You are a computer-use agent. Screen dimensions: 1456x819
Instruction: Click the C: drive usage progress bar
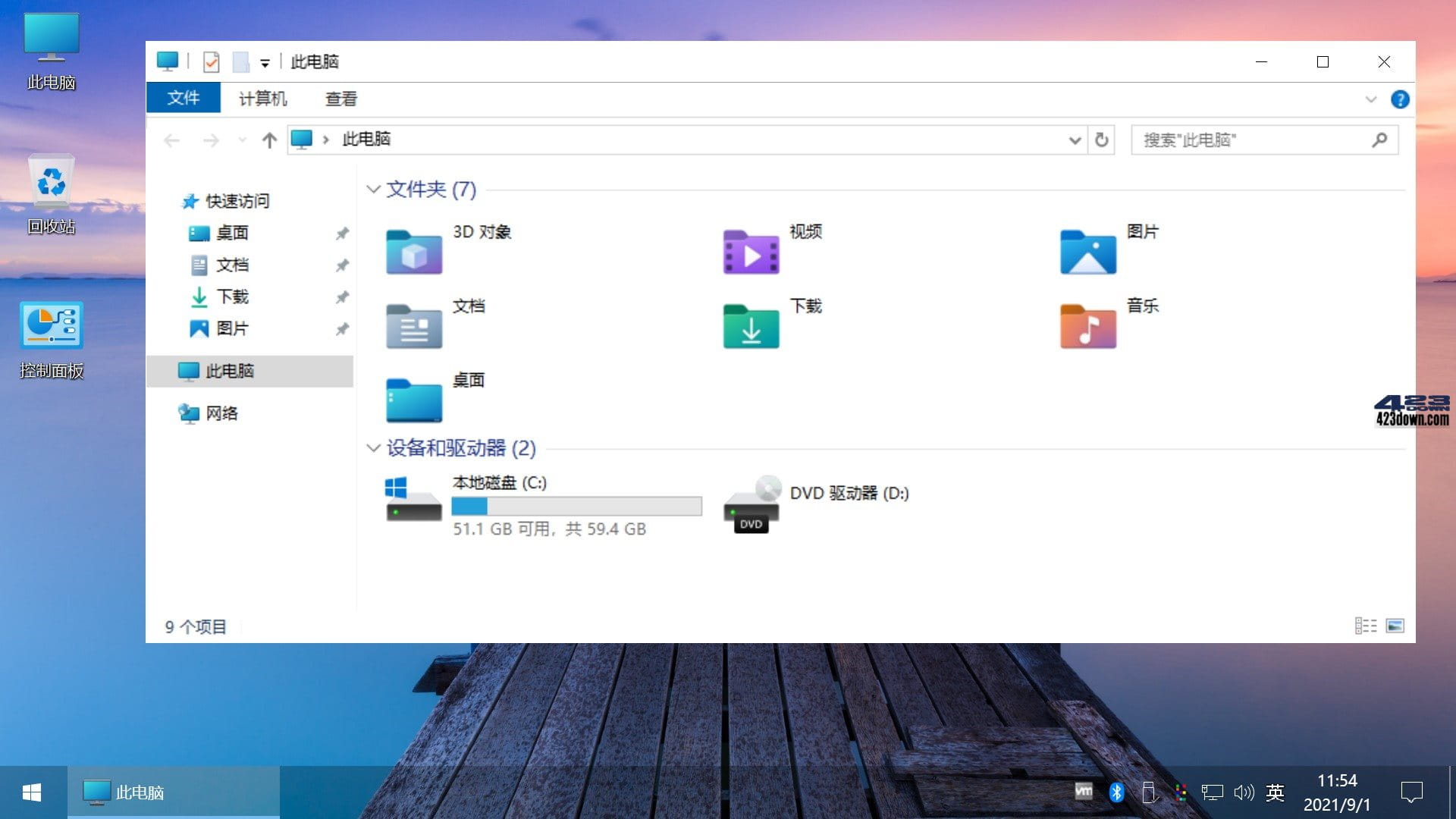(x=576, y=505)
